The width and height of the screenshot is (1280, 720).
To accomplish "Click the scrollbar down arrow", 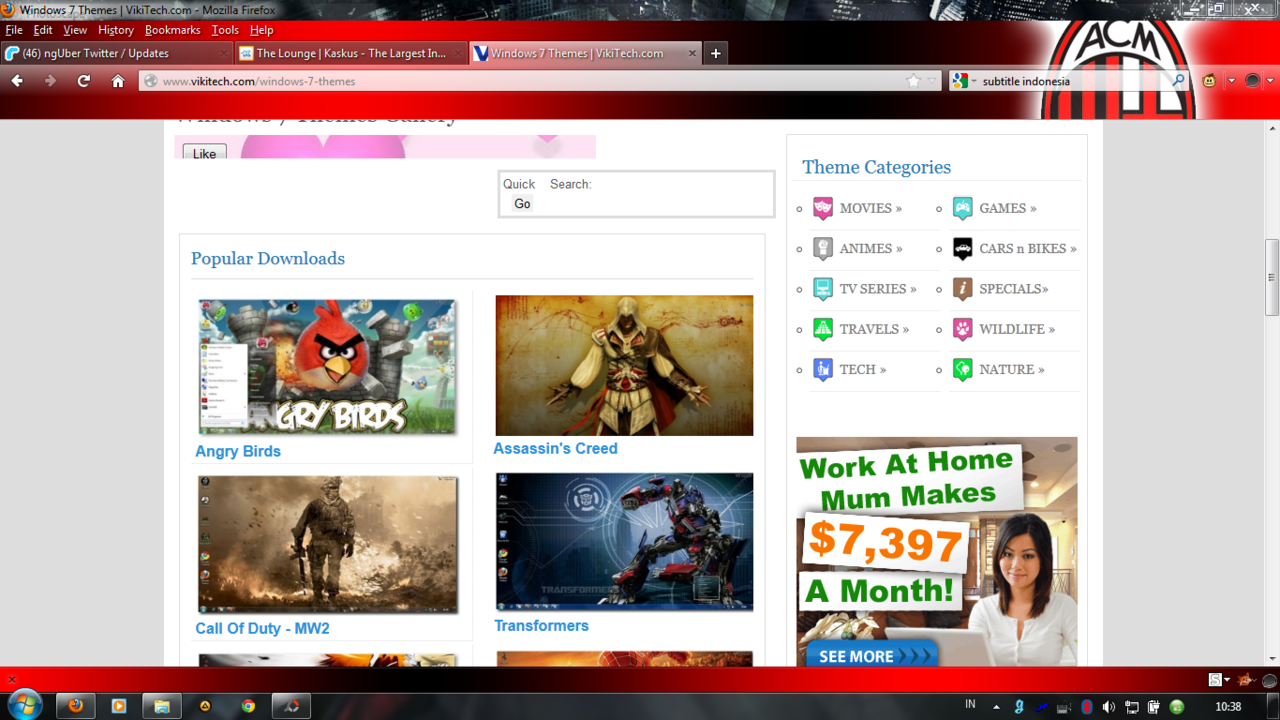I will (x=1272, y=659).
